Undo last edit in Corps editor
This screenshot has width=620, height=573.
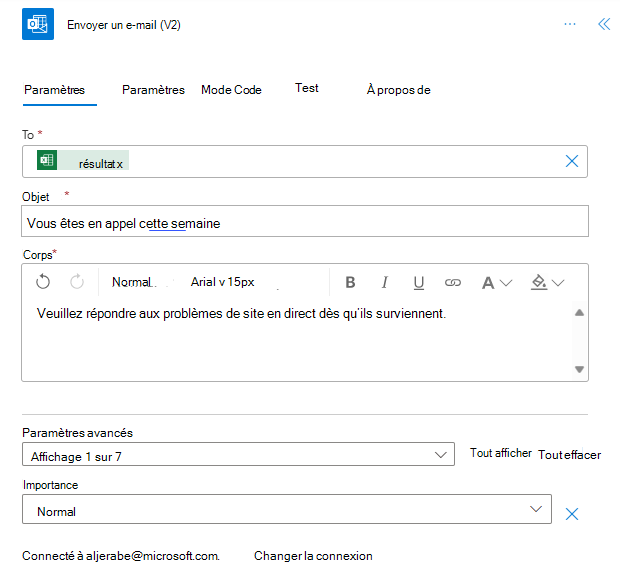coord(43,282)
